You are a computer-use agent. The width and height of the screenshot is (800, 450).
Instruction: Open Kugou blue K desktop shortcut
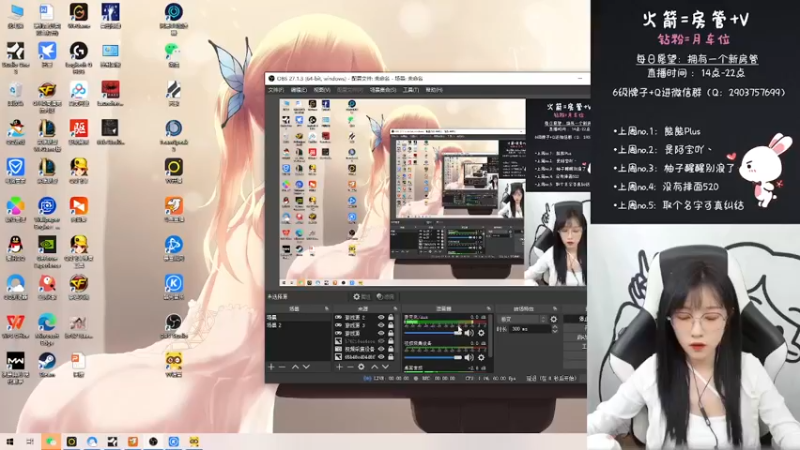click(173, 288)
